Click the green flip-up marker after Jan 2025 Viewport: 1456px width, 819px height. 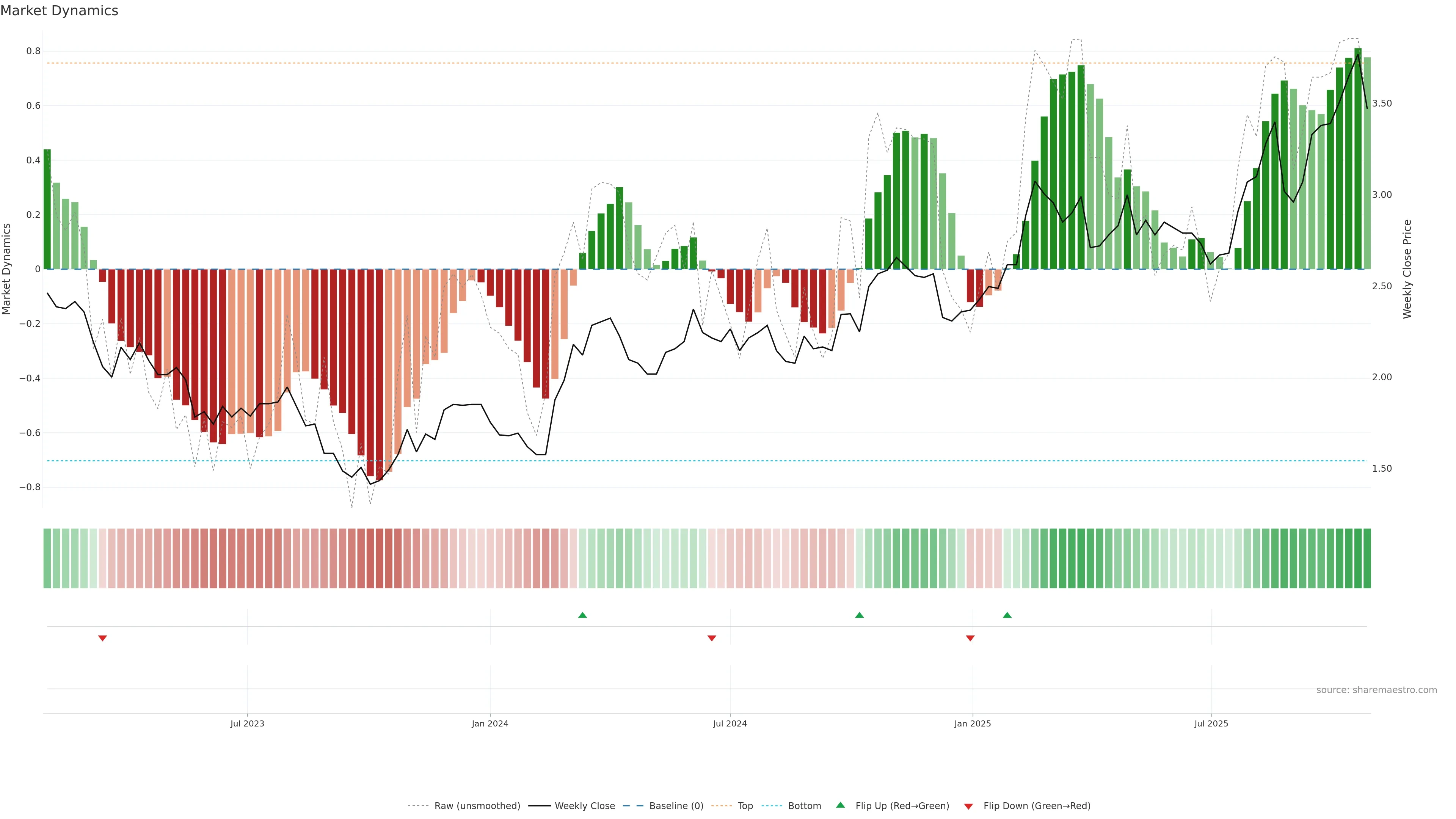click(1007, 615)
